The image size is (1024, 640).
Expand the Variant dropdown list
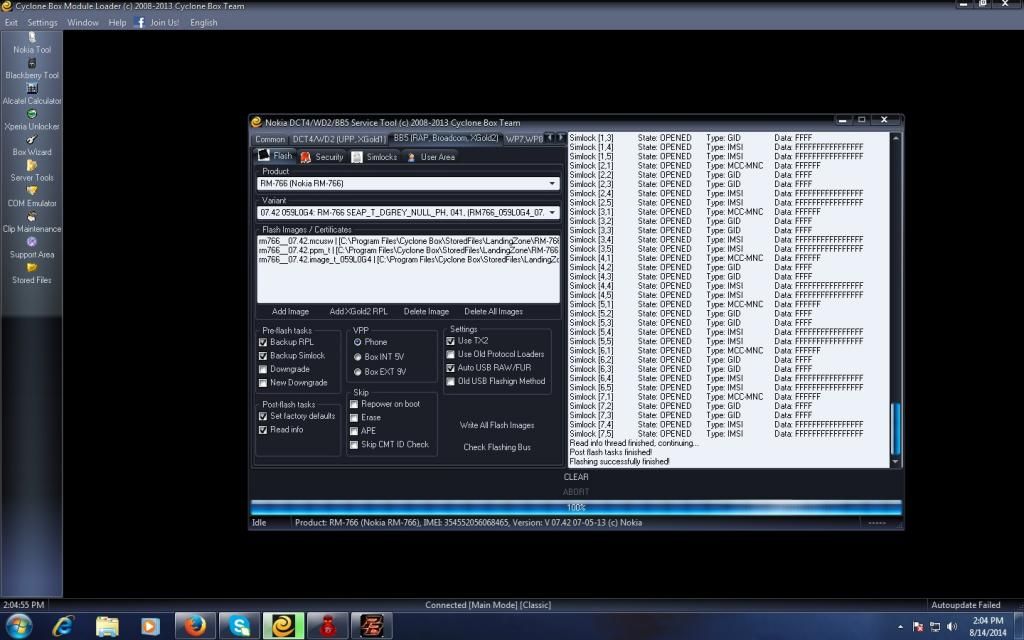(553, 212)
